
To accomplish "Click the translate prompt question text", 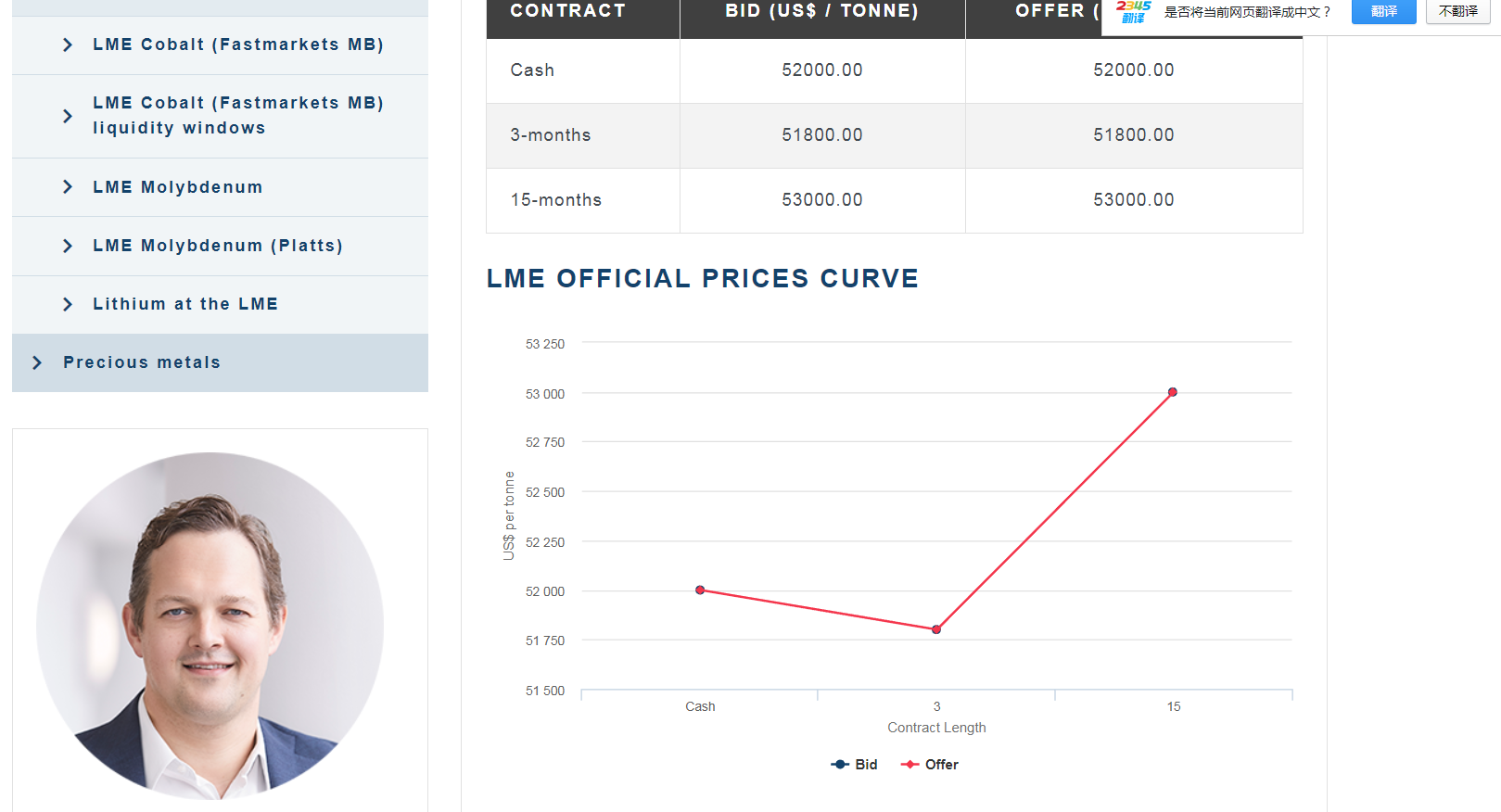I will (x=1247, y=12).
